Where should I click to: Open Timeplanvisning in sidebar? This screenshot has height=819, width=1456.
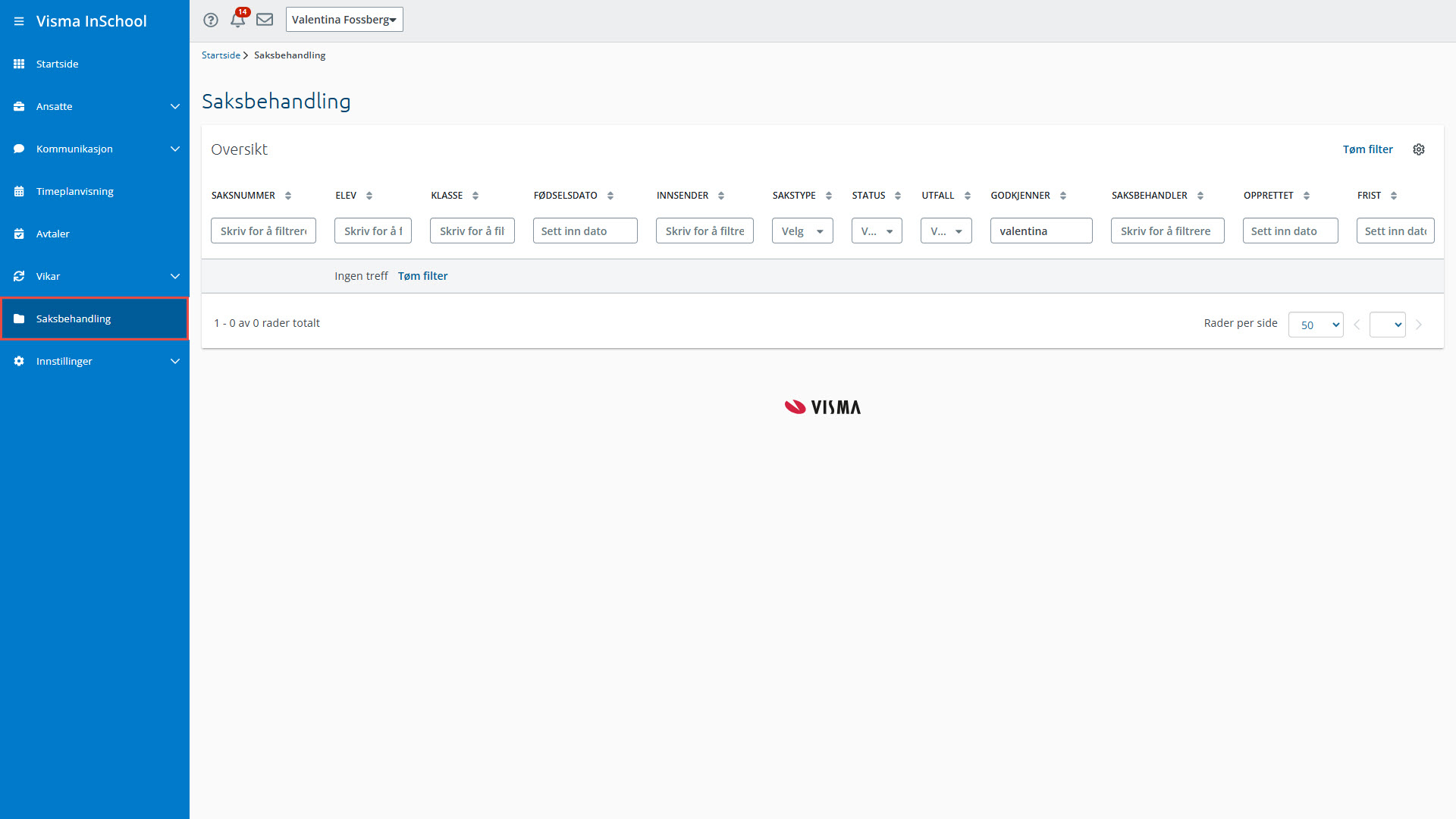(x=75, y=191)
